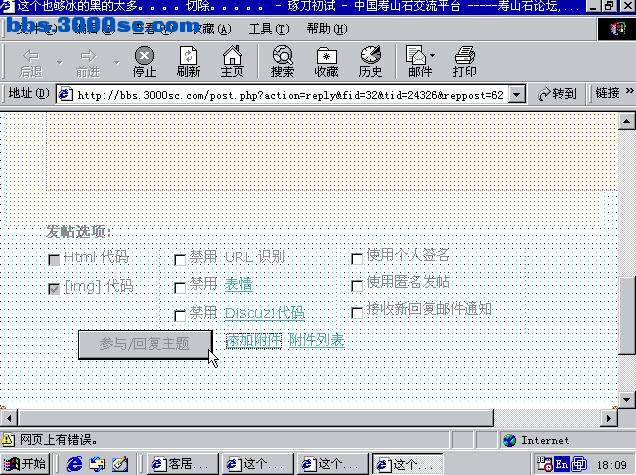Screen dimensions: 636x475
Task: Go to Home page via 主页 icon
Action: tap(232, 62)
